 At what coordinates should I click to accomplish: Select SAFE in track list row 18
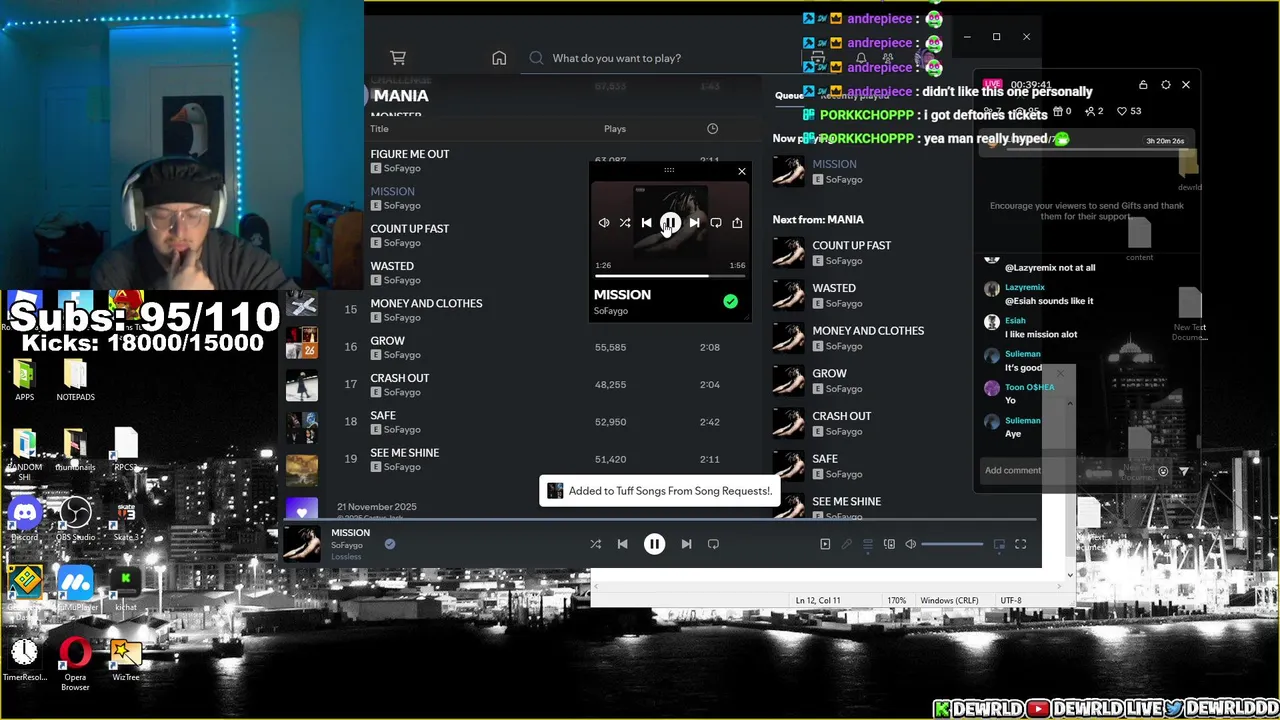point(383,415)
